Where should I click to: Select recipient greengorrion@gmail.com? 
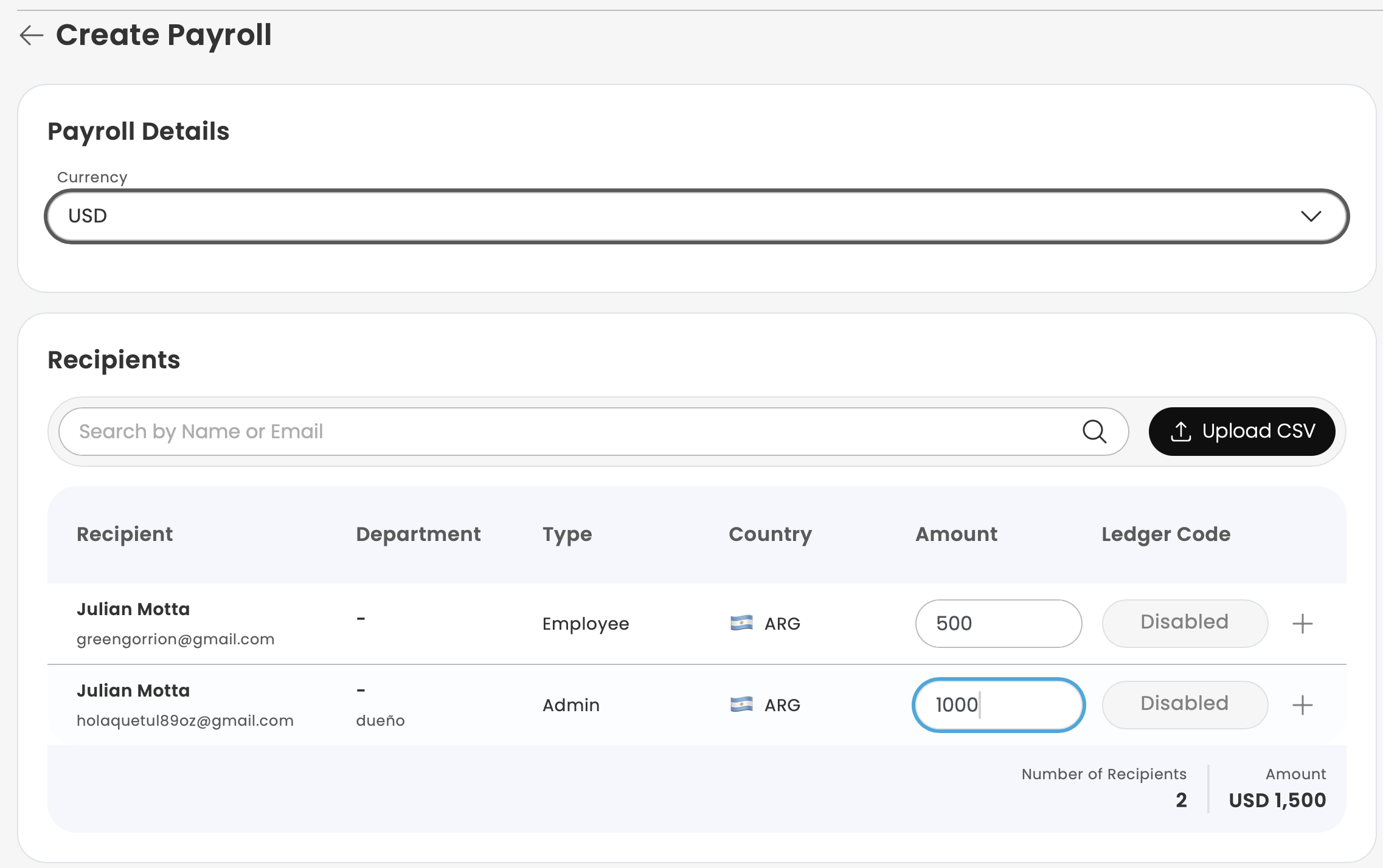tap(175, 639)
